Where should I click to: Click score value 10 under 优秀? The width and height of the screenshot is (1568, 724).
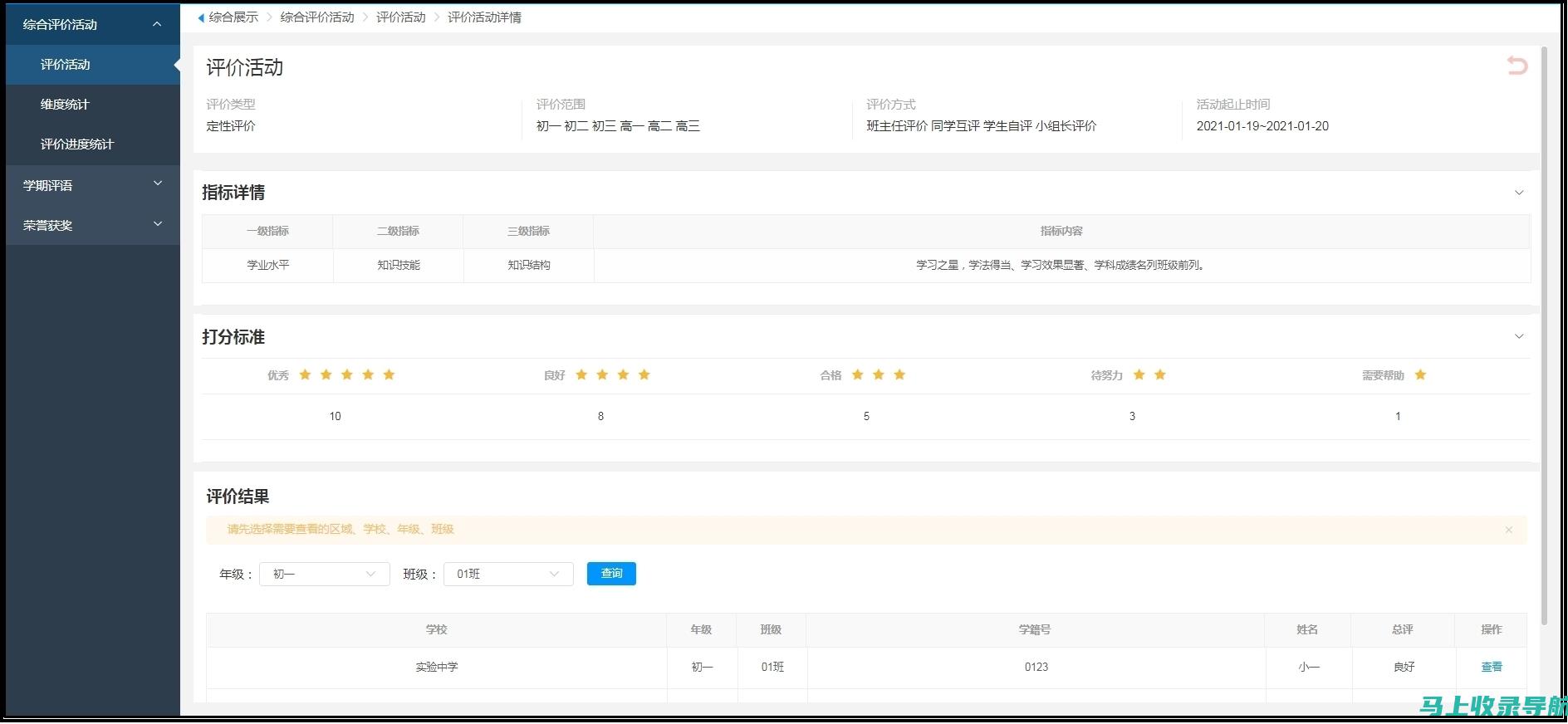point(335,416)
